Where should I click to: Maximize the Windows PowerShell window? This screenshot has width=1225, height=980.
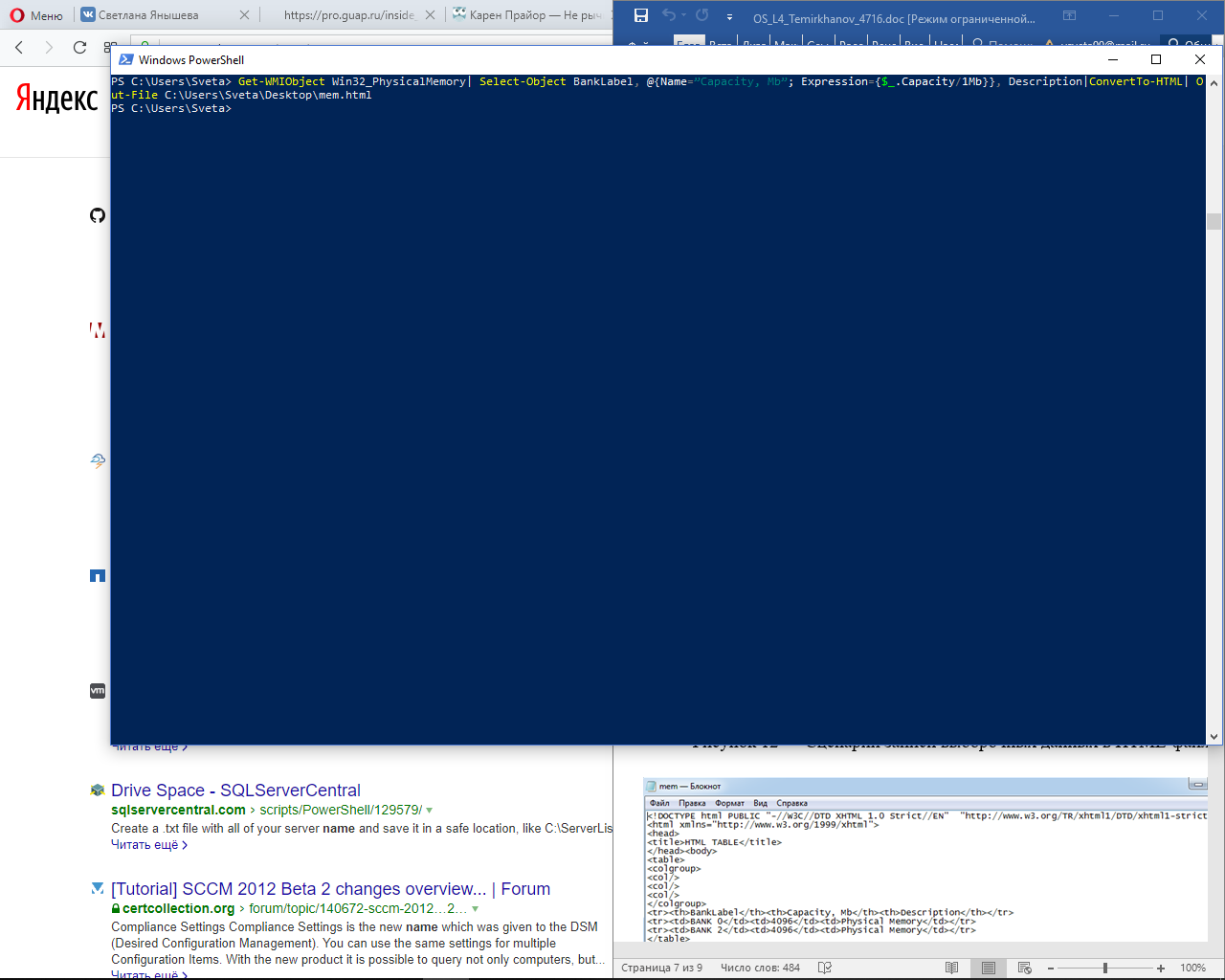tap(1156, 59)
